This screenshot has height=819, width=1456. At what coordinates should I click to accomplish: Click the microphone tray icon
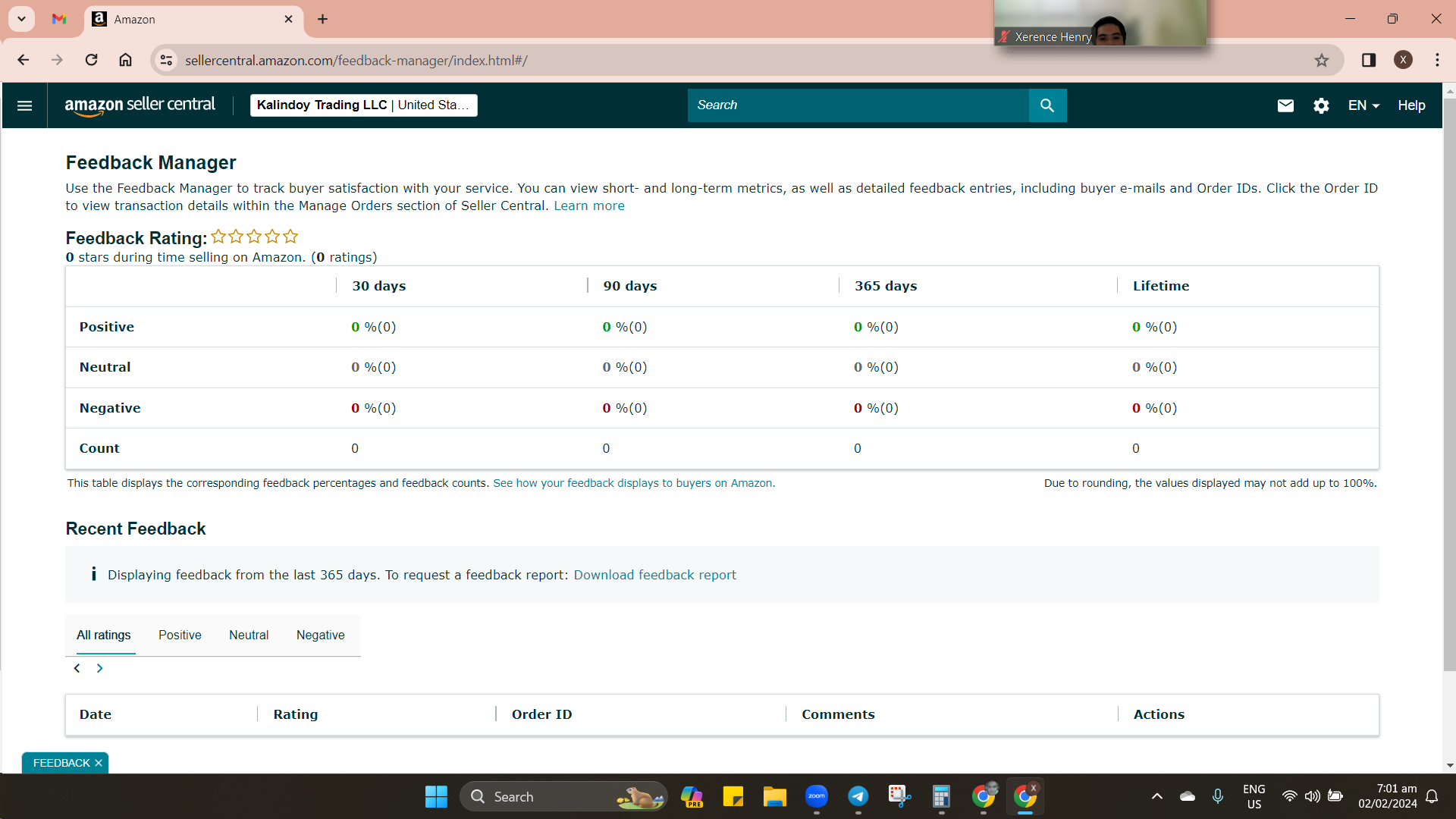pos(1218,796)
